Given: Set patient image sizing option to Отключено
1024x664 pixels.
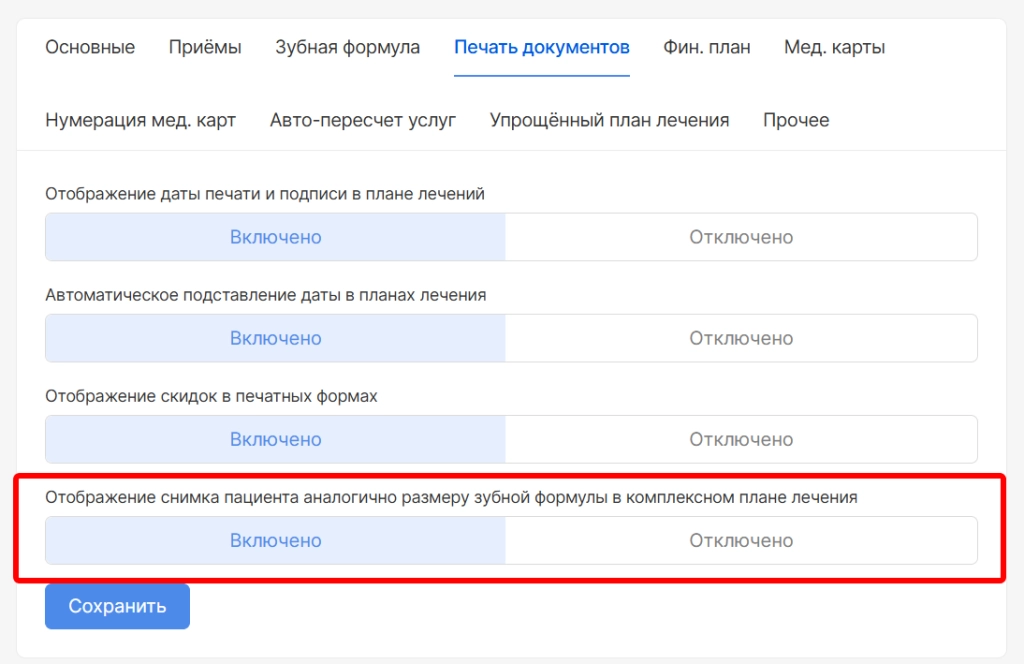Looking at the screenshot, I should click(740, 540).
